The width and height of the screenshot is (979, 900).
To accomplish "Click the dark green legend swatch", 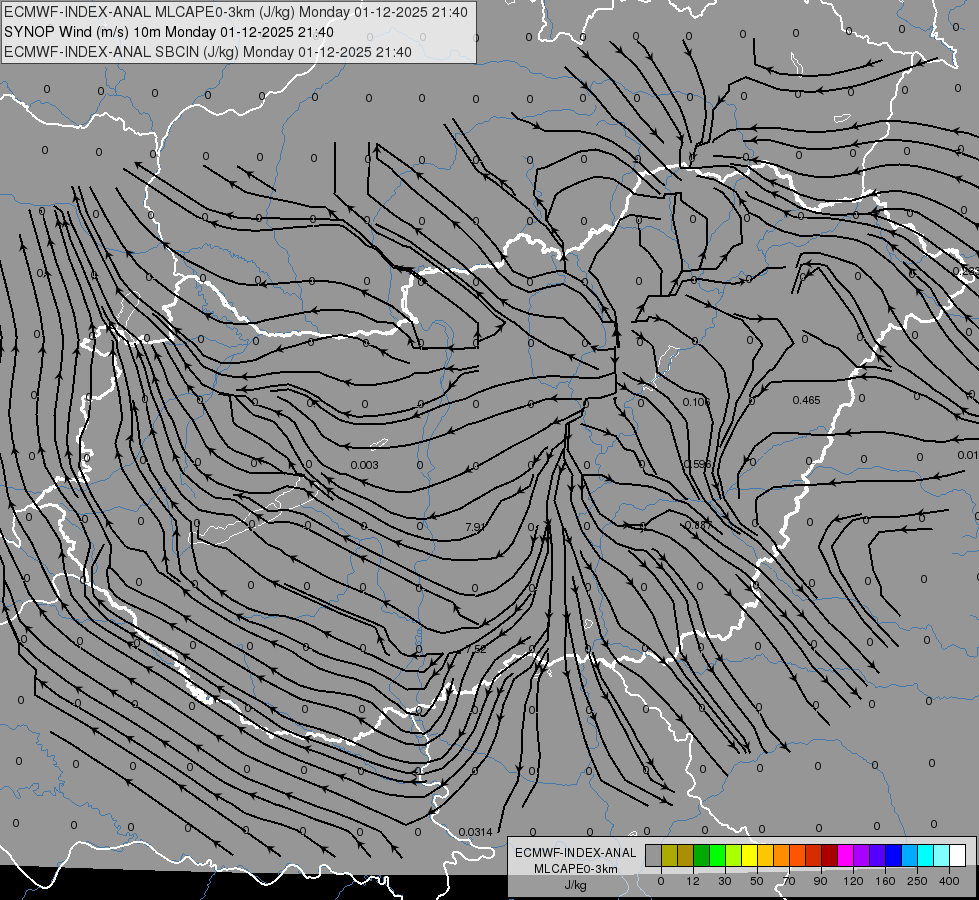I will click(702, 855).
